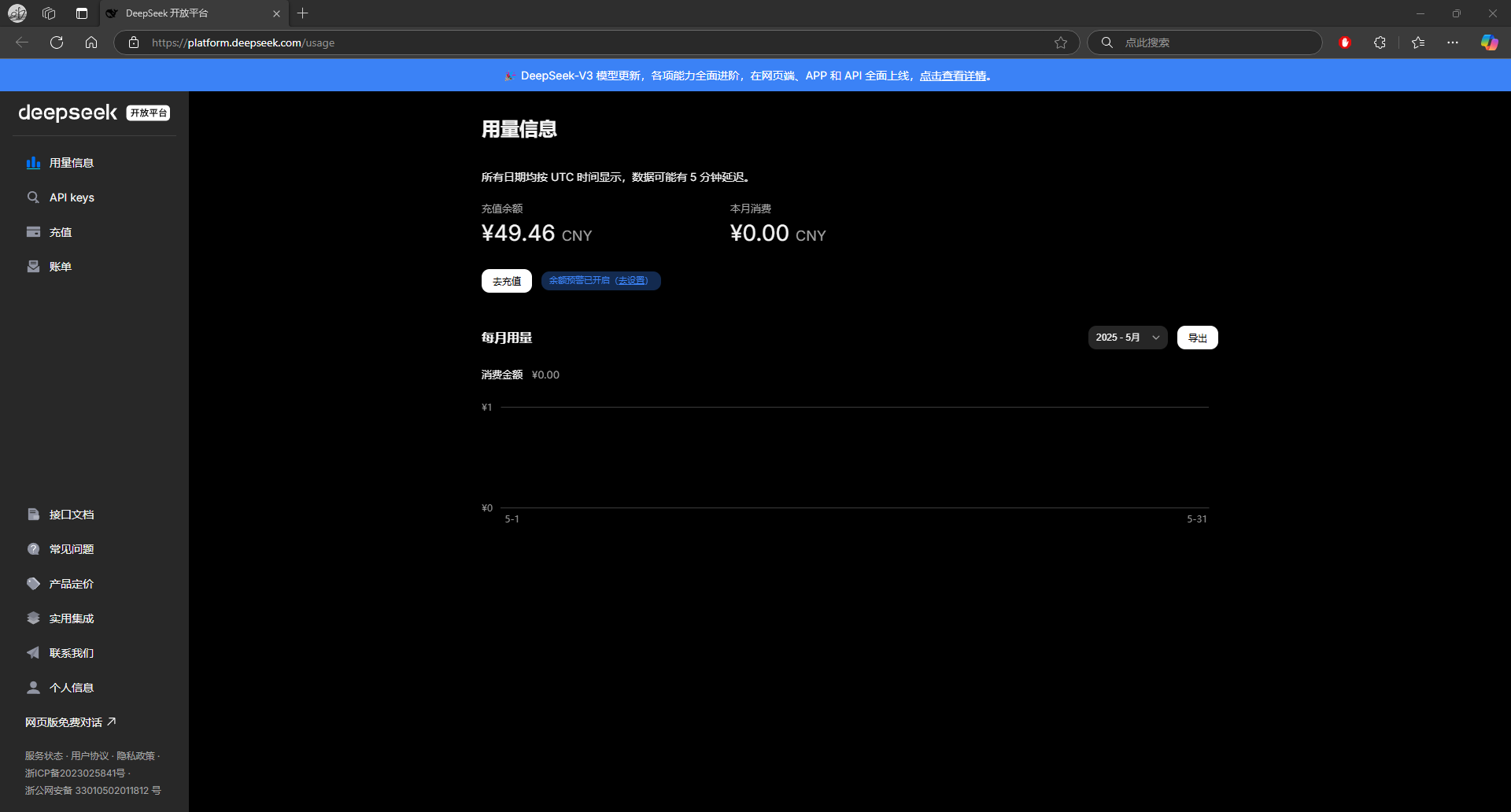Click the 充值 card icon in sidebar

[x=33, y=232]
